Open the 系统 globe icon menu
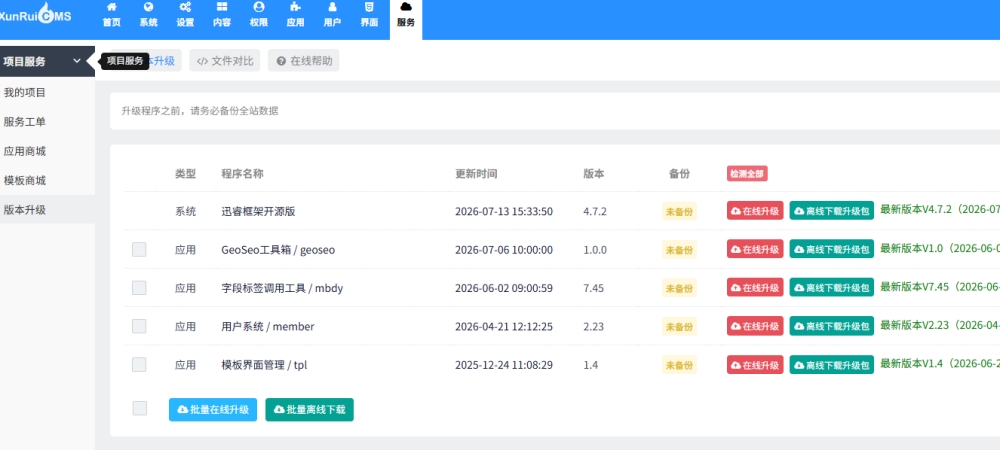 149,15
